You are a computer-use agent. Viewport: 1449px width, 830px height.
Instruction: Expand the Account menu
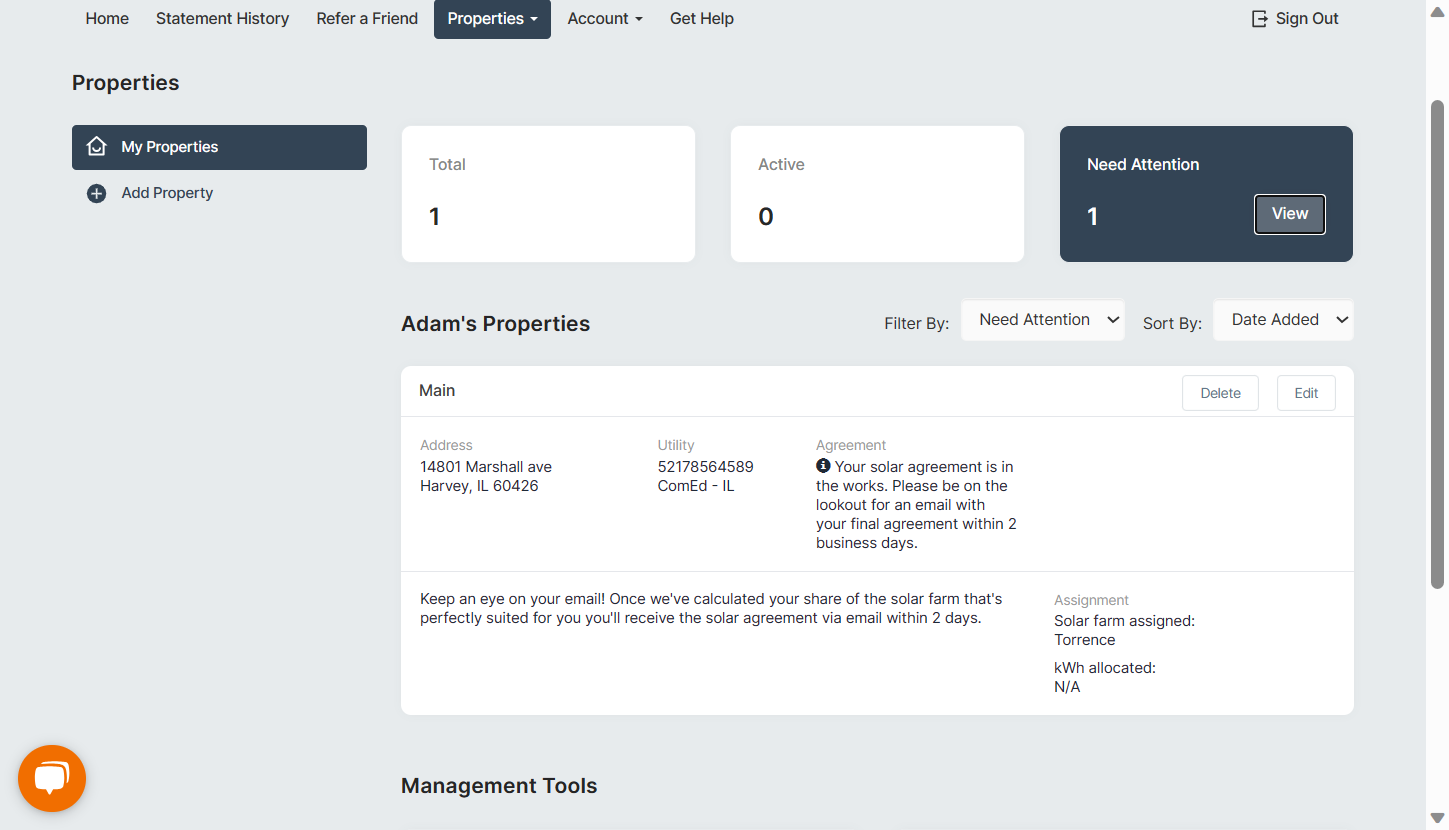point(605,19)
